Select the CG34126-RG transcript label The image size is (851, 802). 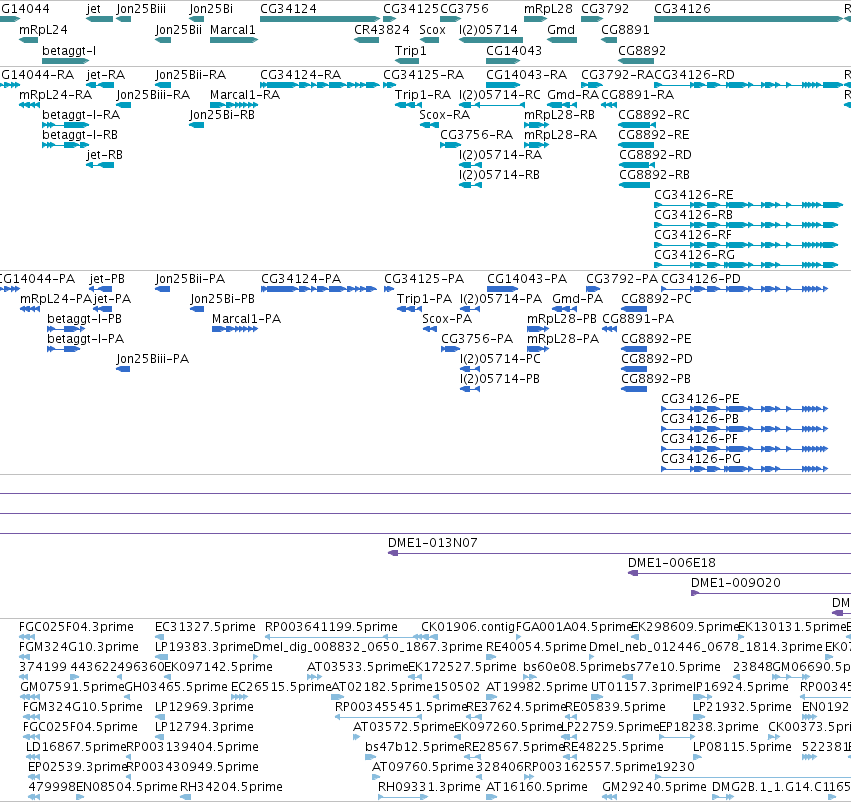click(694, 254)
